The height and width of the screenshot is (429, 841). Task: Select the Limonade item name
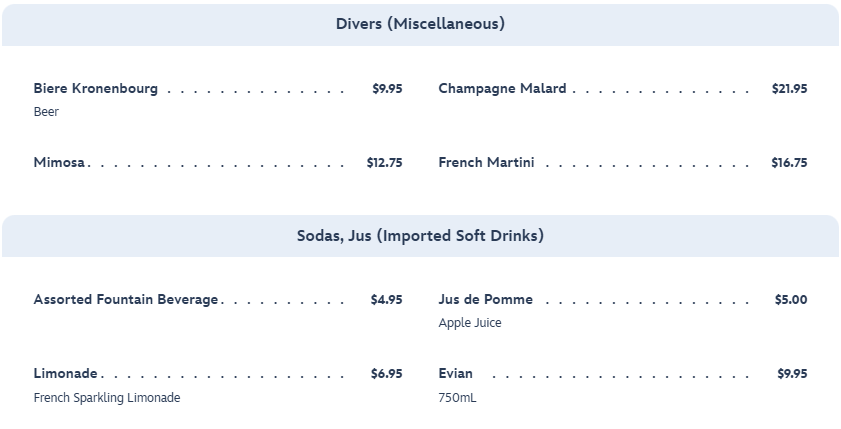pos(66,374)
